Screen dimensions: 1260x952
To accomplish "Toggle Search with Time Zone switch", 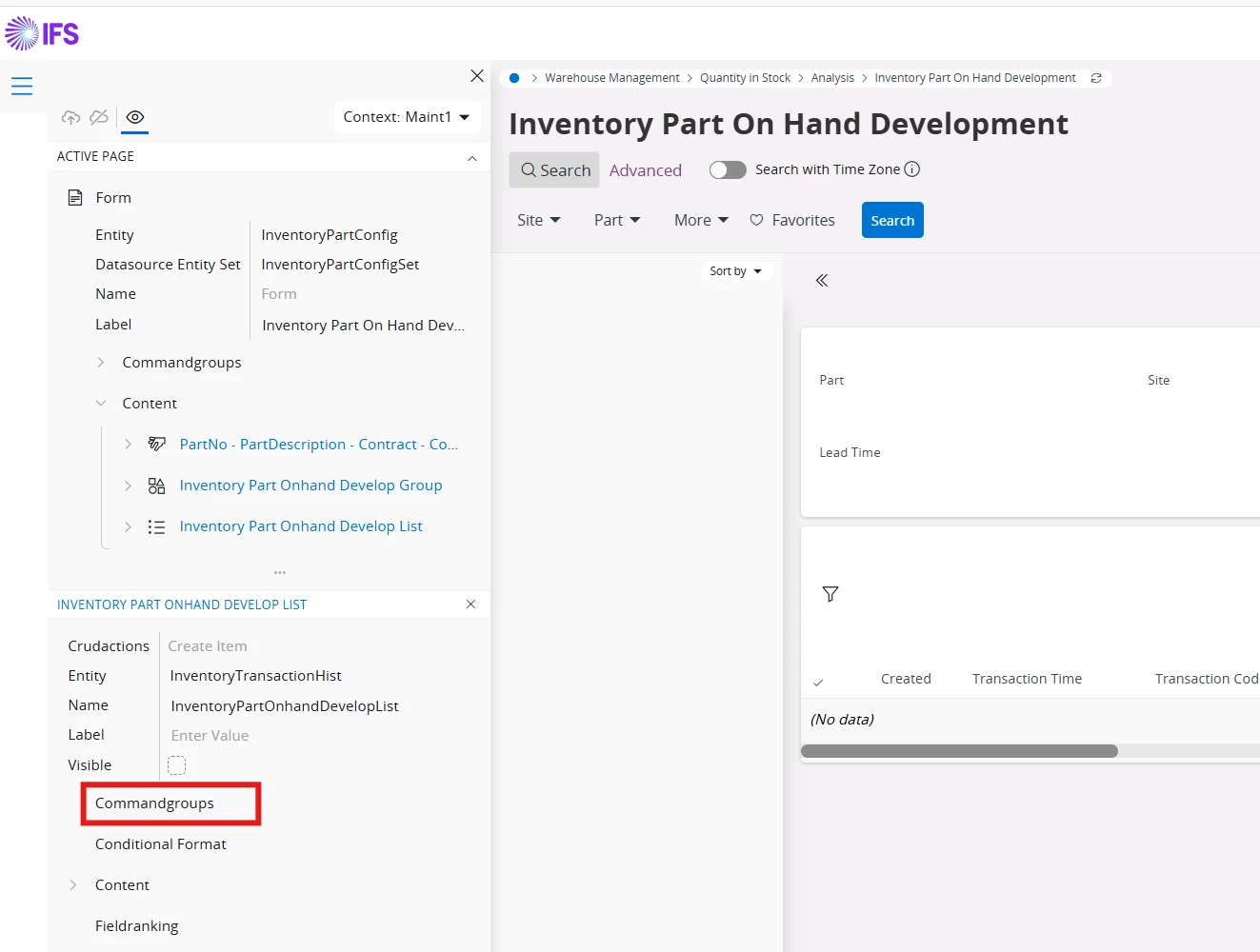I will coord(728,169).
